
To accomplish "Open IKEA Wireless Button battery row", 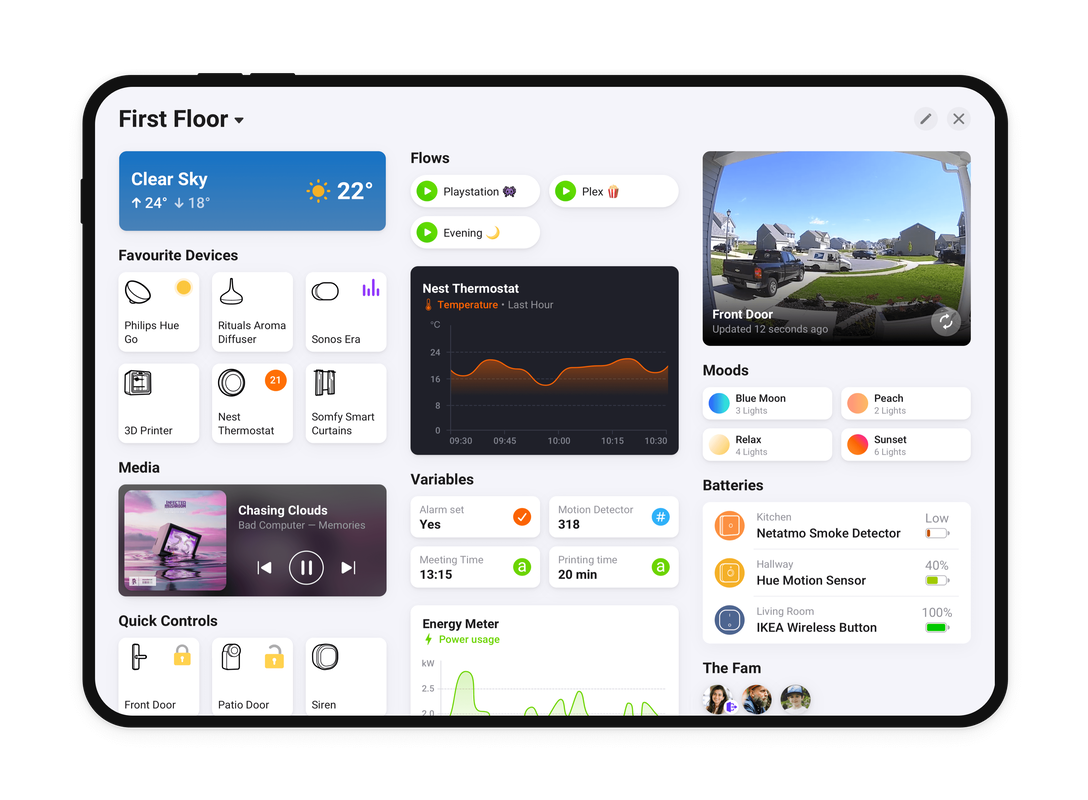I will pyautogui.click(x=836, y=620).
